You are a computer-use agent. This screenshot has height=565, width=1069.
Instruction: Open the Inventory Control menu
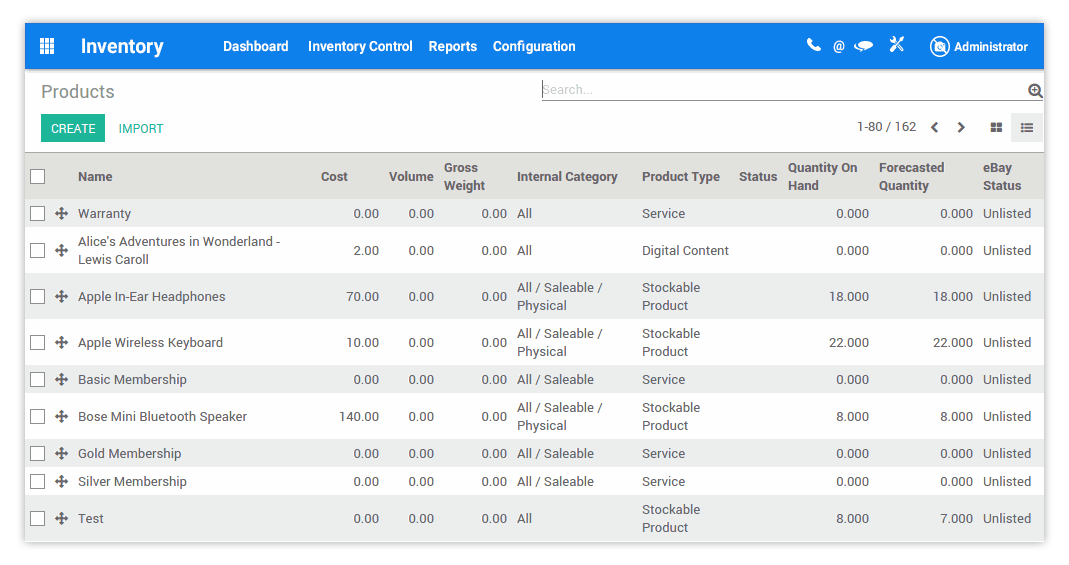[360, 46]
